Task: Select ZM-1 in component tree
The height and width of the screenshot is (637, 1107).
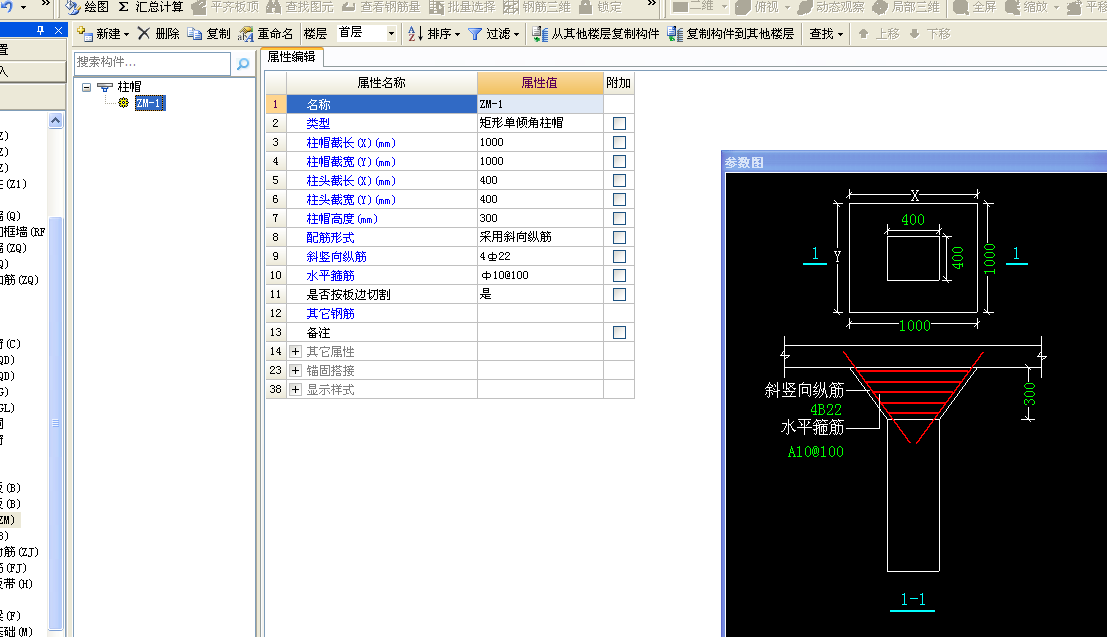Action: coord(150,103)
